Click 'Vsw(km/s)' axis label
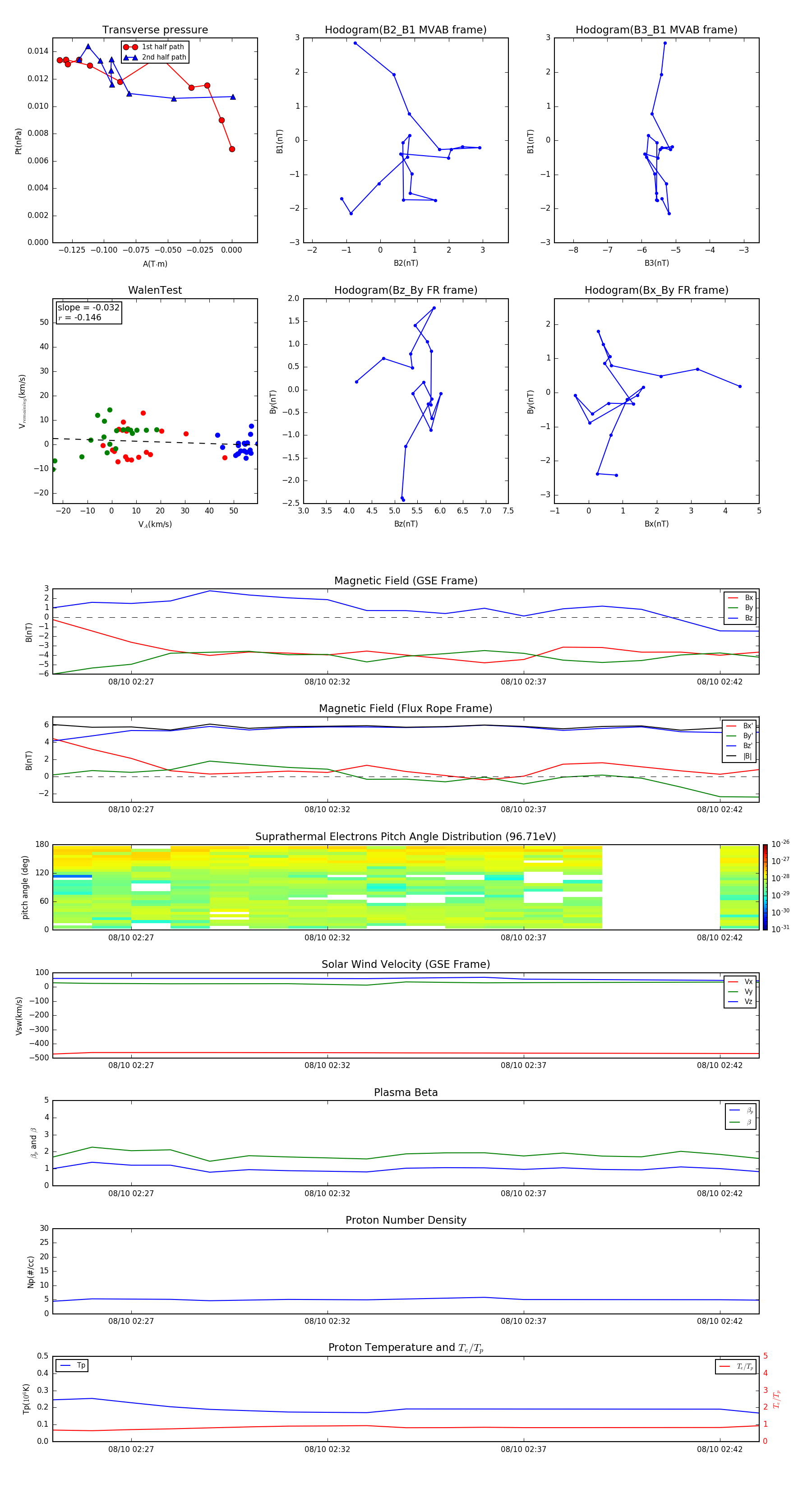812x1489 pixels. 18,1016
